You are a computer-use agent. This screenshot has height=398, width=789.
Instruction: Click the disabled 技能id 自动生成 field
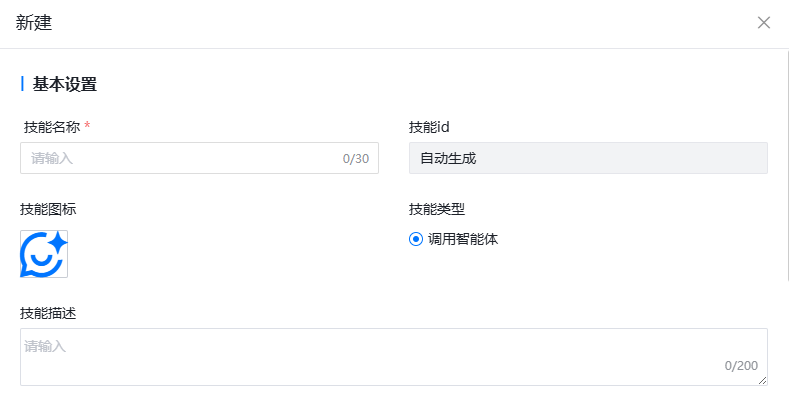tap(588, 158)
